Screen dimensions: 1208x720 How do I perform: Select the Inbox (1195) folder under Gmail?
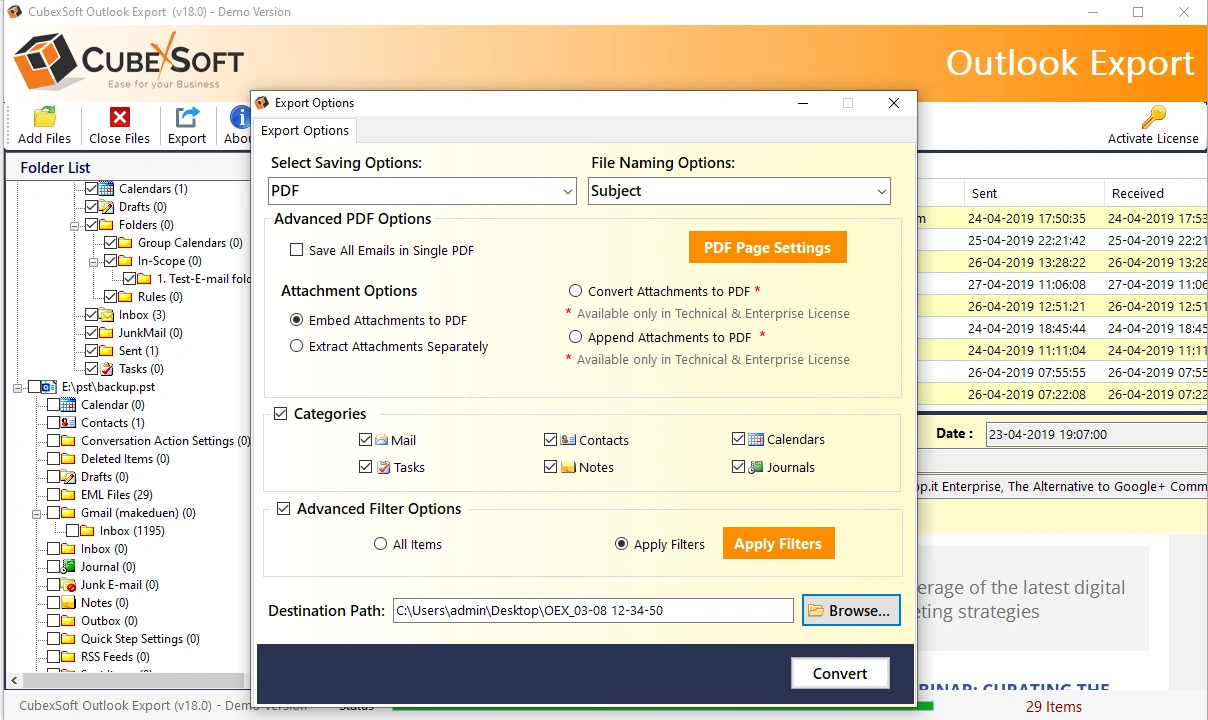[132, 531]
